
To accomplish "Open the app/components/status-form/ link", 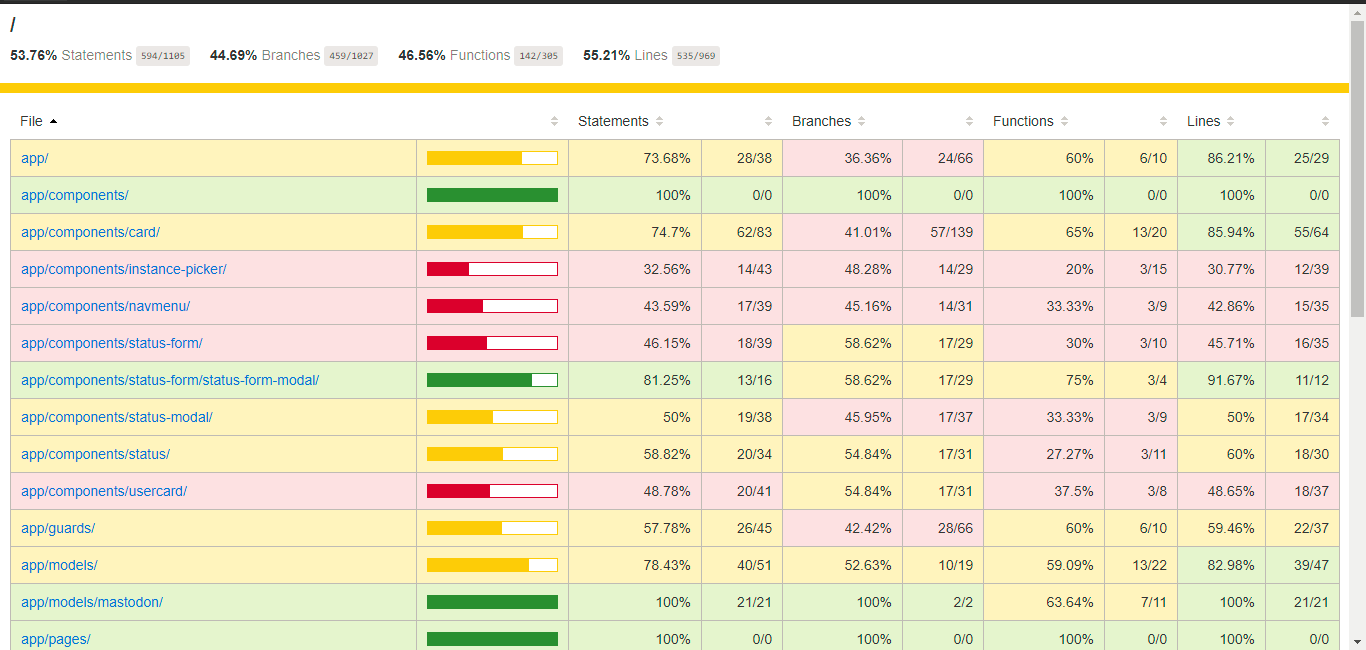I will 111,343.
